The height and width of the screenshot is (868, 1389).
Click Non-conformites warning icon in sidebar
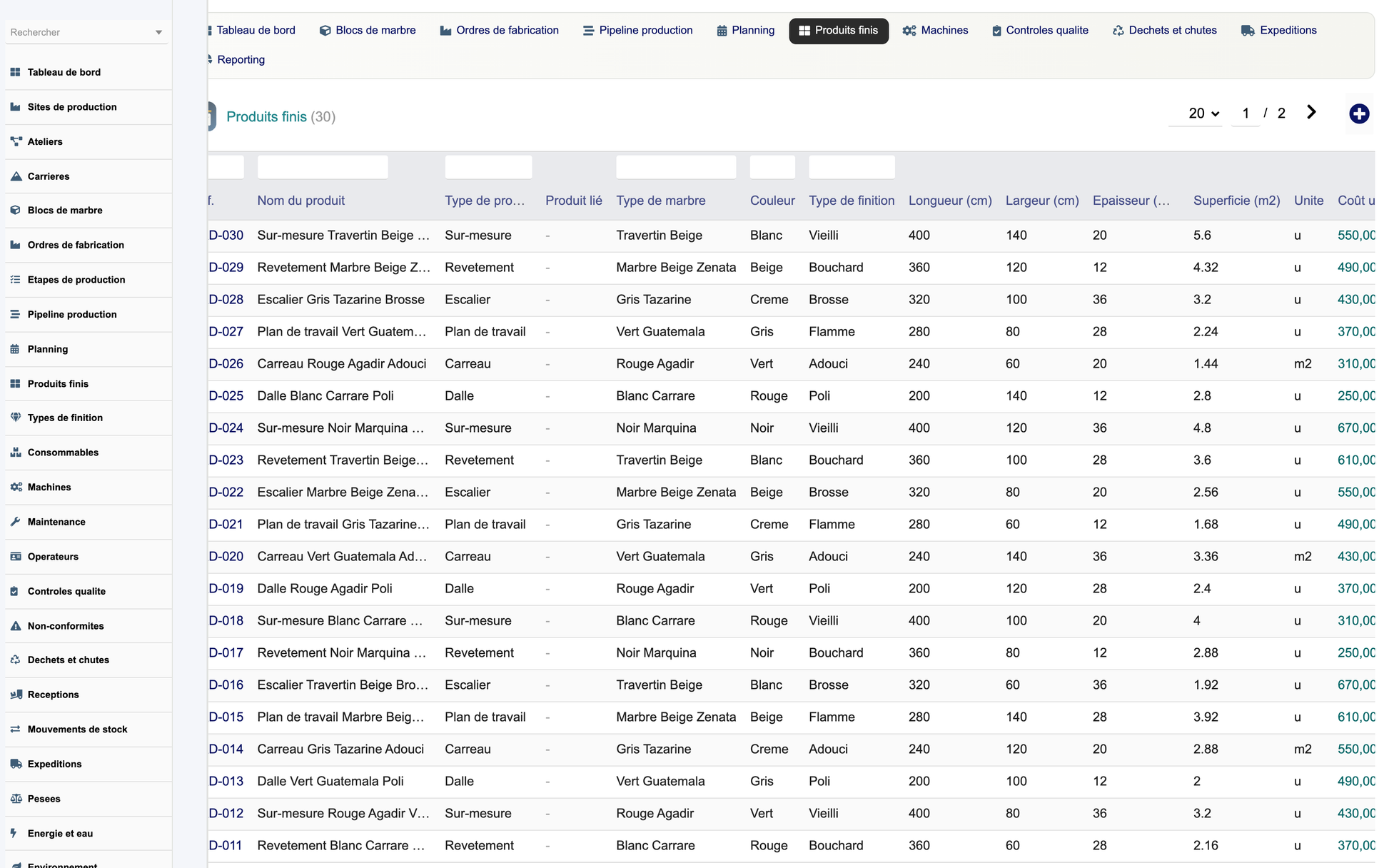point(16,626)
